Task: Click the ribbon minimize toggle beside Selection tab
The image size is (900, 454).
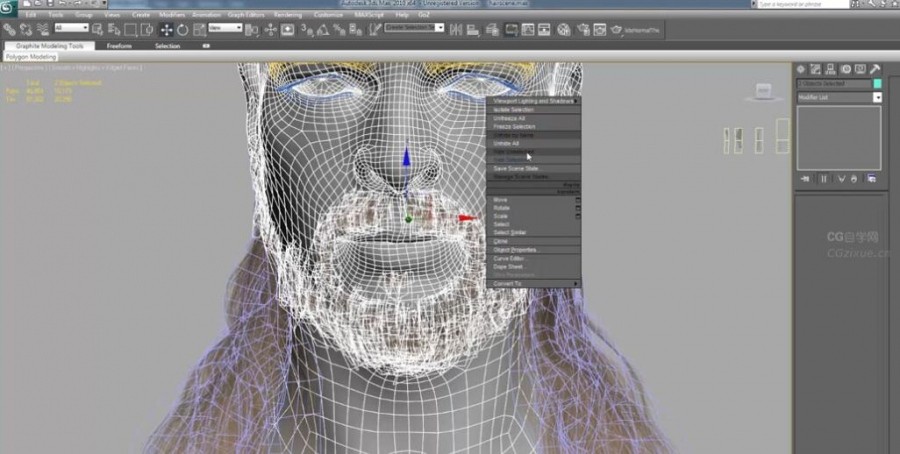Action: coord(206,46)
